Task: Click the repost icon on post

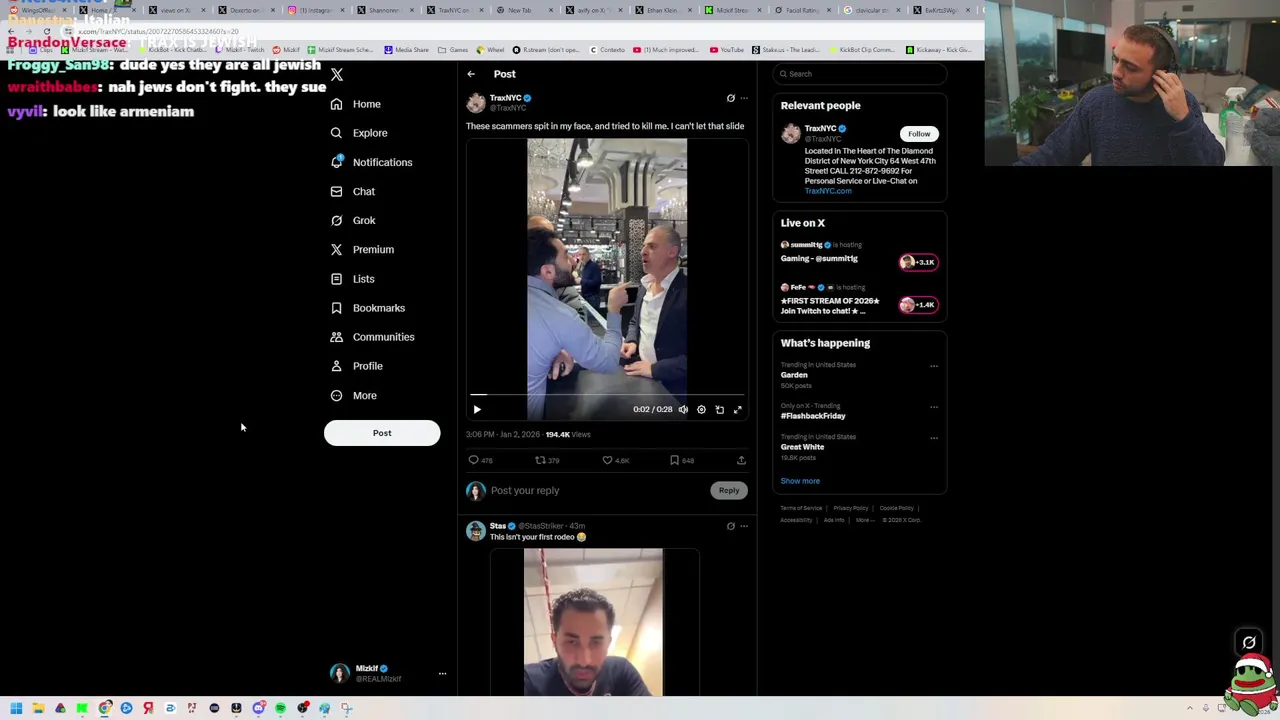Action: 540,460
